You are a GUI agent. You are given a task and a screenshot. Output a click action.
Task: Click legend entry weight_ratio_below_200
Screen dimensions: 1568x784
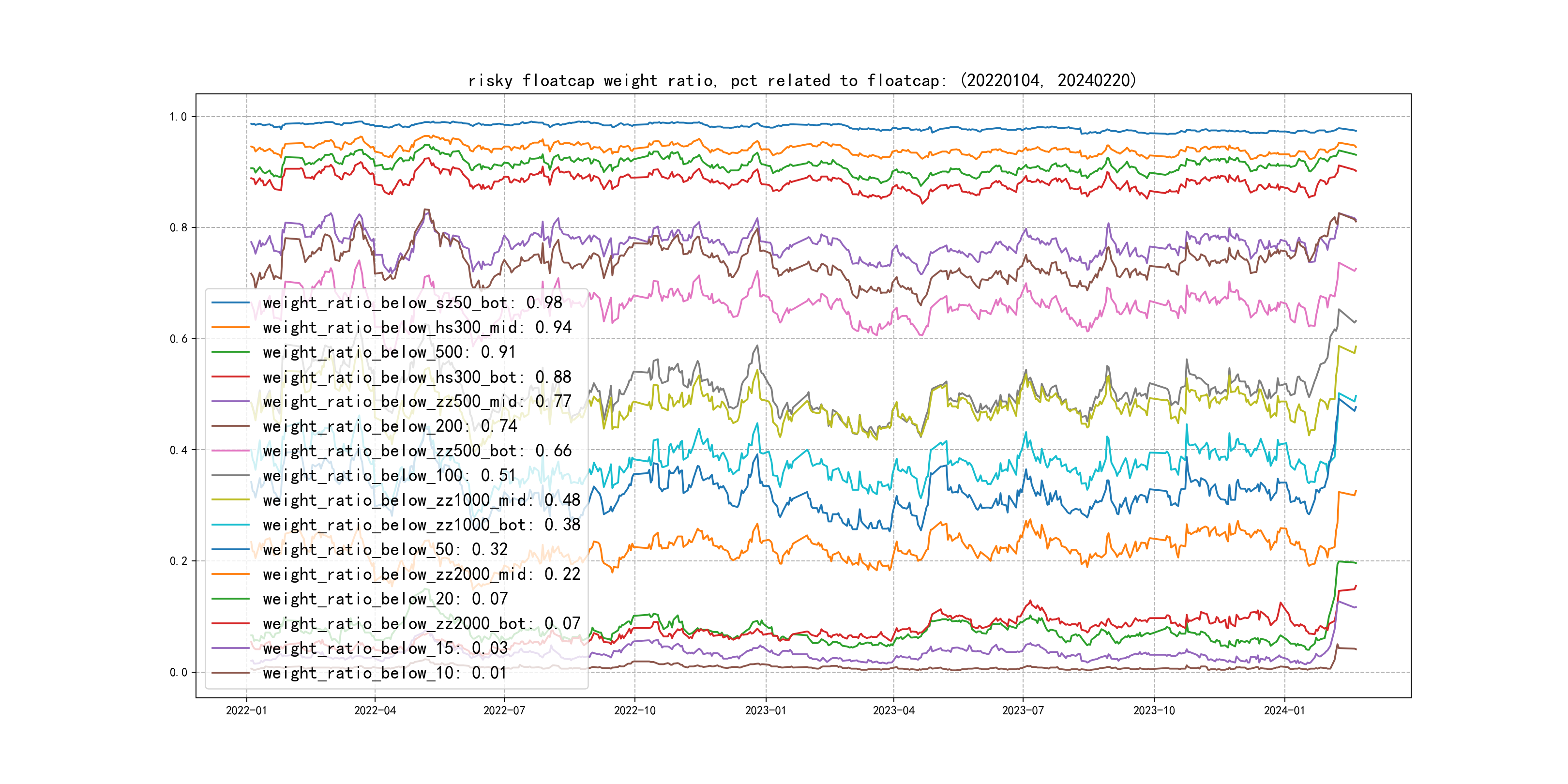click(390, 426)
